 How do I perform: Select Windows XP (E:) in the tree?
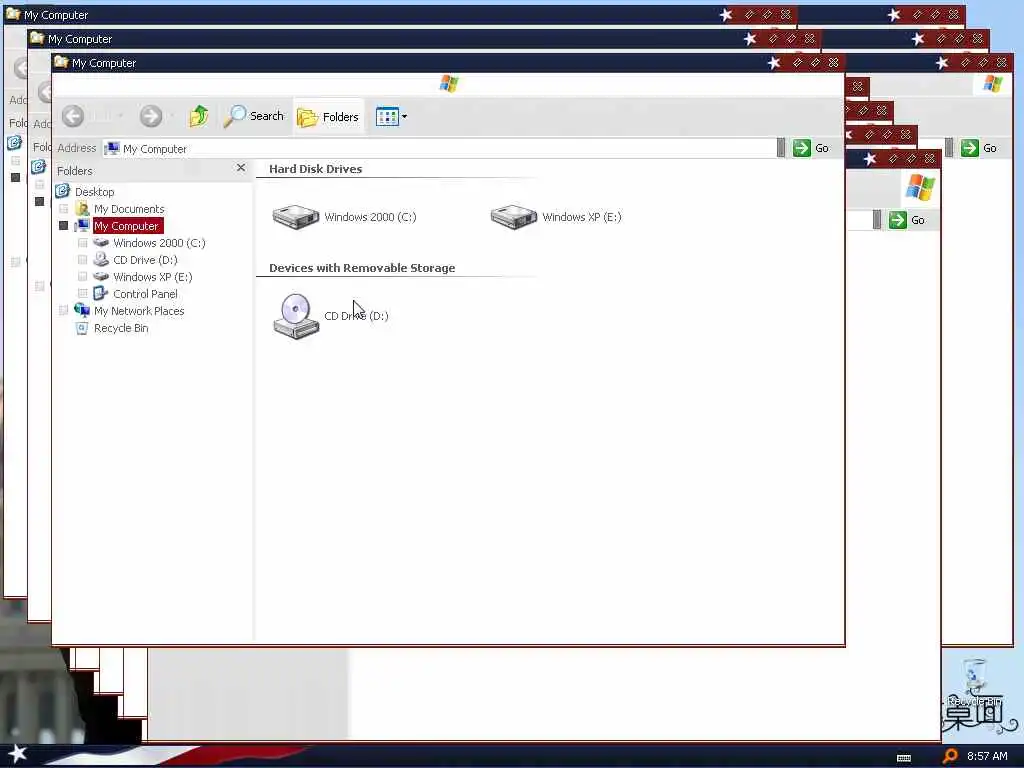tap(152, 277)
